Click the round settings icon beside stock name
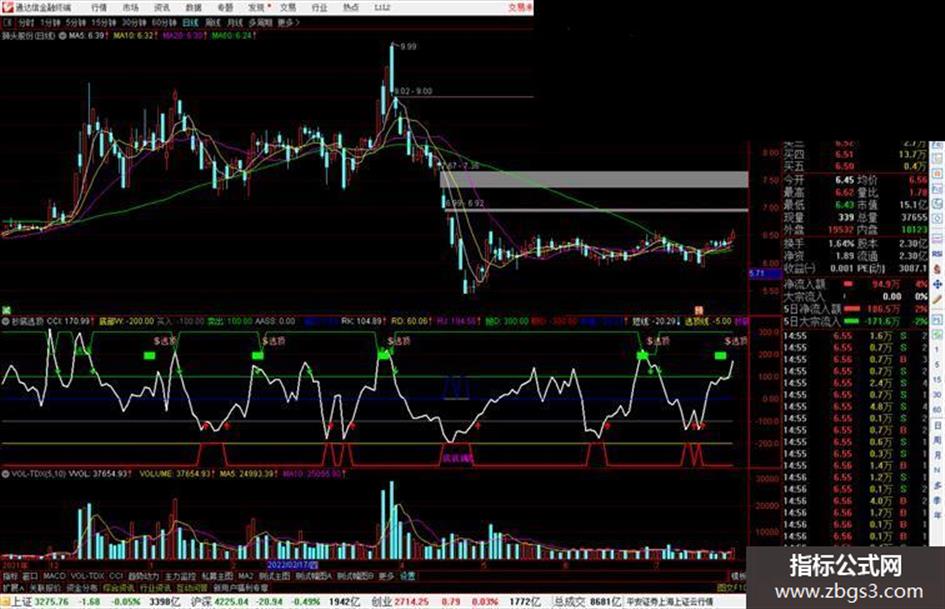Image resolution: width=945 pixels, height=609 pixels. coord(61,36)
